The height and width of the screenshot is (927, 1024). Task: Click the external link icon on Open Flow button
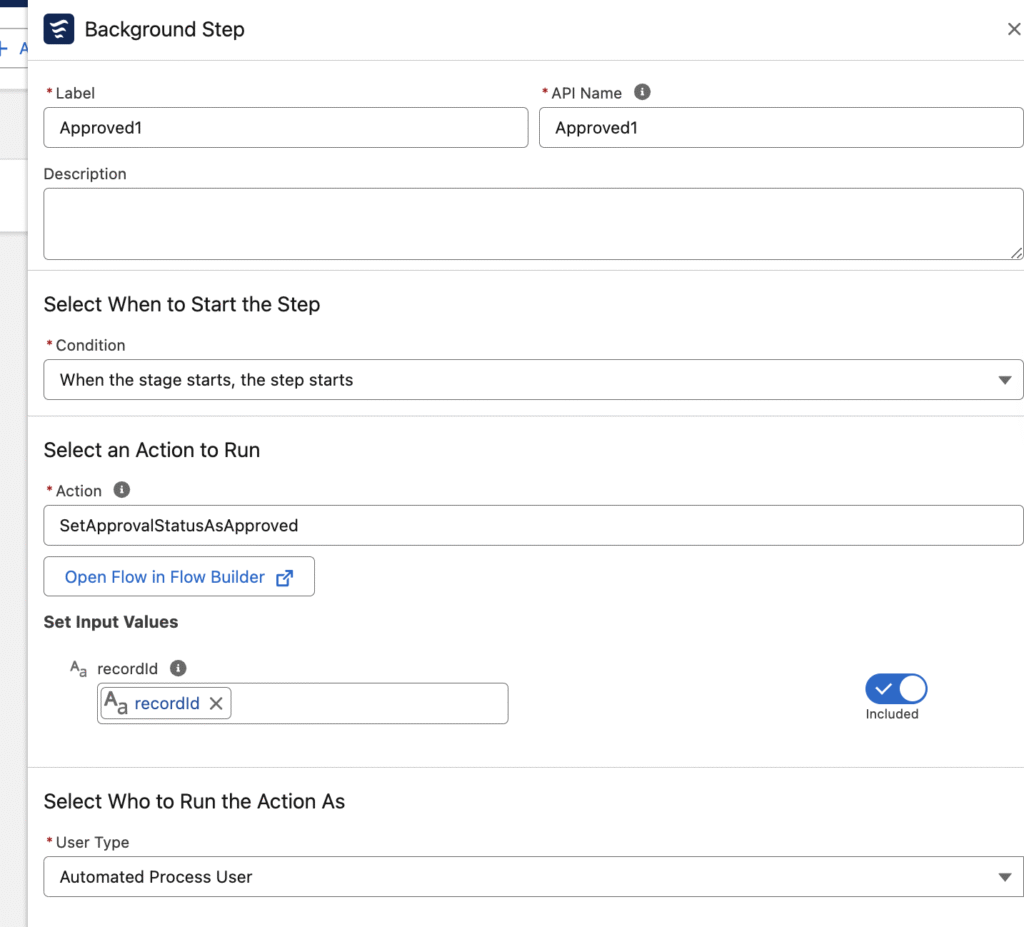(x=285, y=577)
